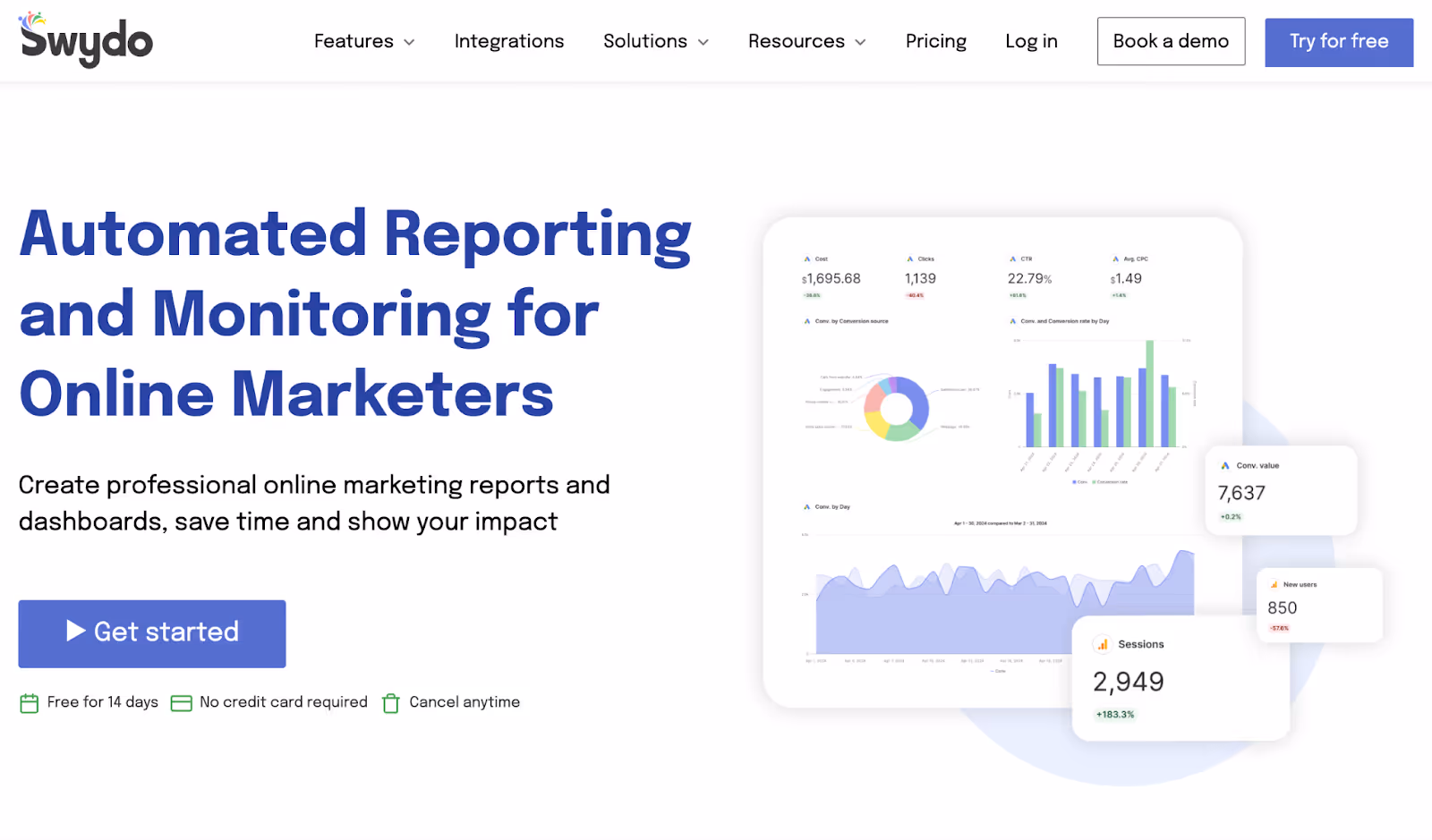Click the Cost value $1,695.68
This screenshot has height=840, width=1432.
831,279
